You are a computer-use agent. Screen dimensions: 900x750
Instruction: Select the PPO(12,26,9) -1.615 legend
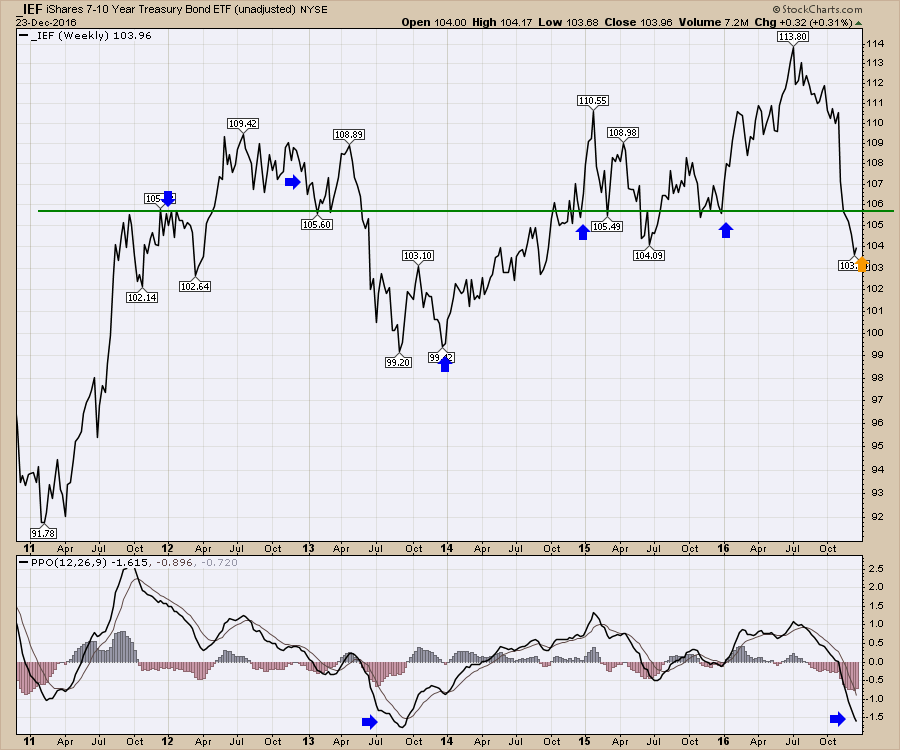83,562
